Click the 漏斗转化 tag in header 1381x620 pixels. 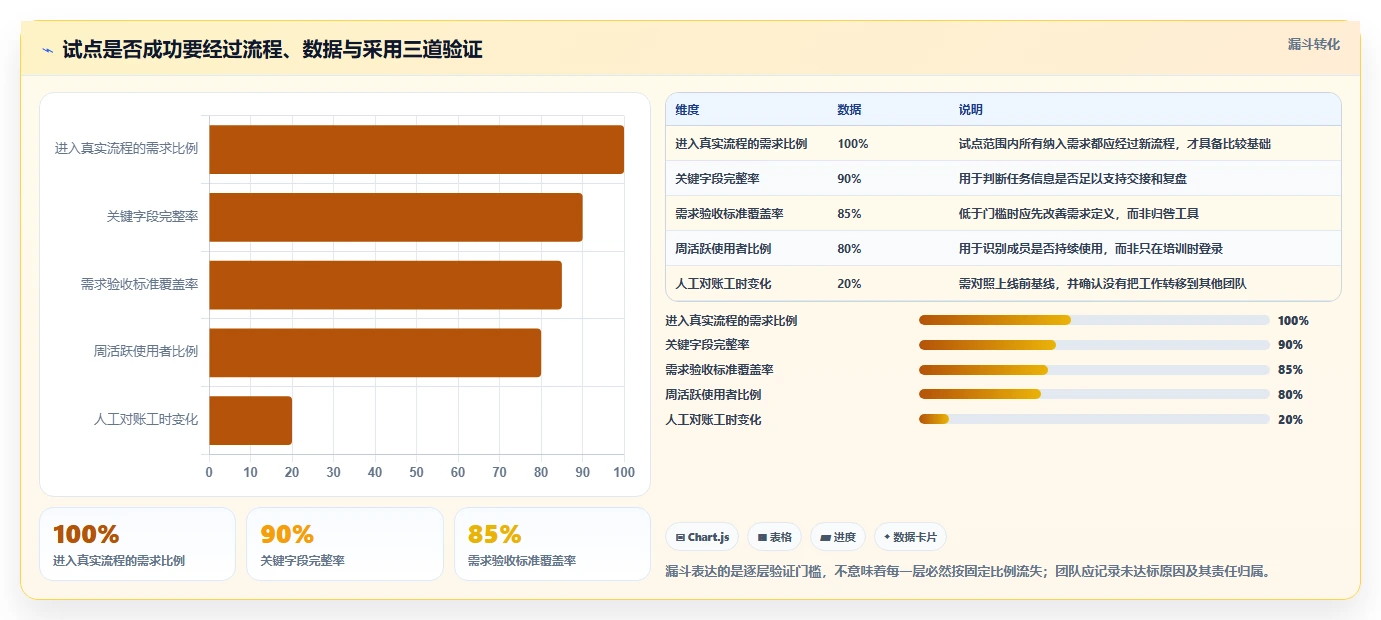(1313, 44)
